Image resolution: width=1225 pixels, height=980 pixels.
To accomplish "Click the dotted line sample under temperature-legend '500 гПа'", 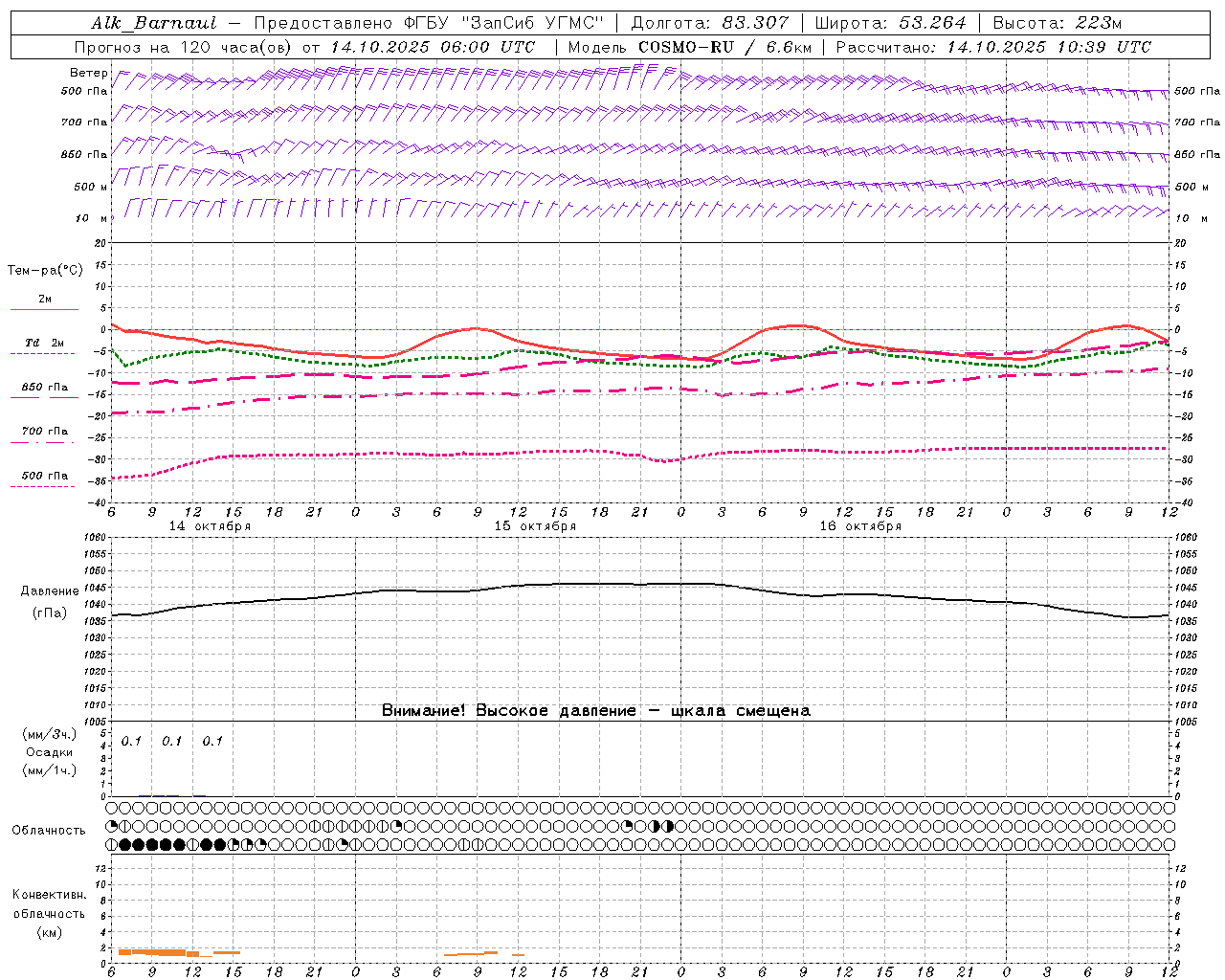I will [42, 487].
